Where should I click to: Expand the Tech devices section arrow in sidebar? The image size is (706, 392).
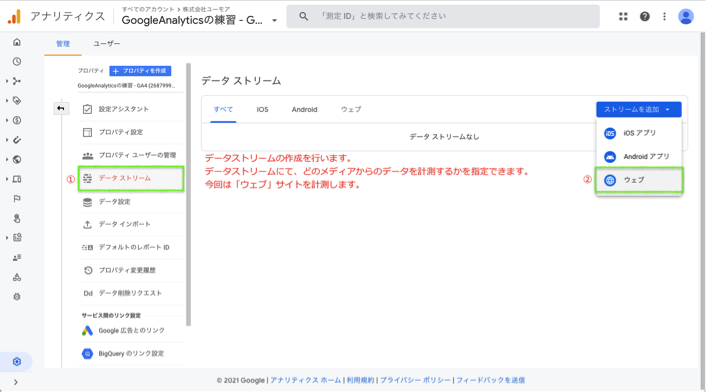pos(7,179)
